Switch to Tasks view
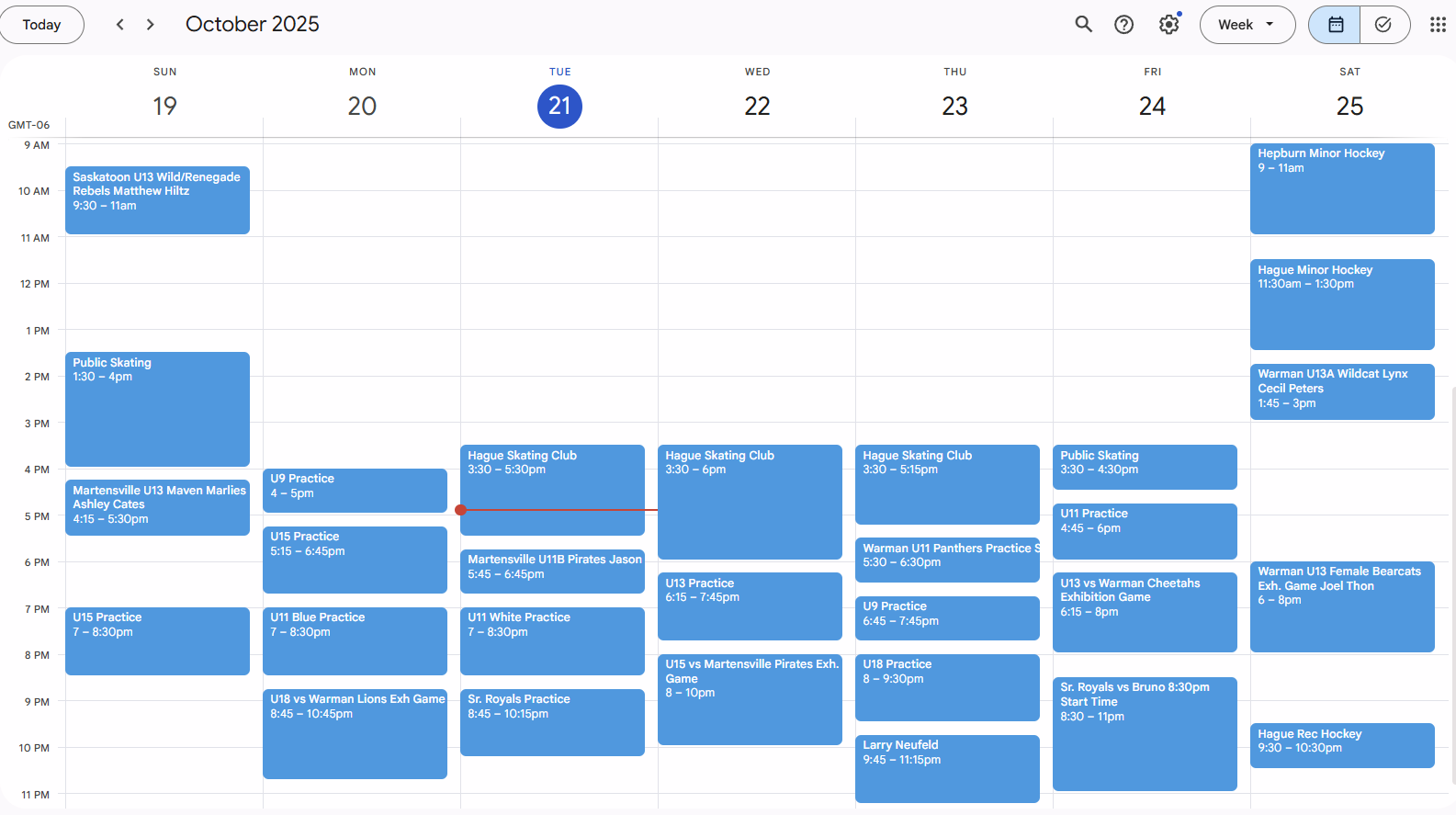This screenshot has width=1456, height=815. click(1383, 25)
